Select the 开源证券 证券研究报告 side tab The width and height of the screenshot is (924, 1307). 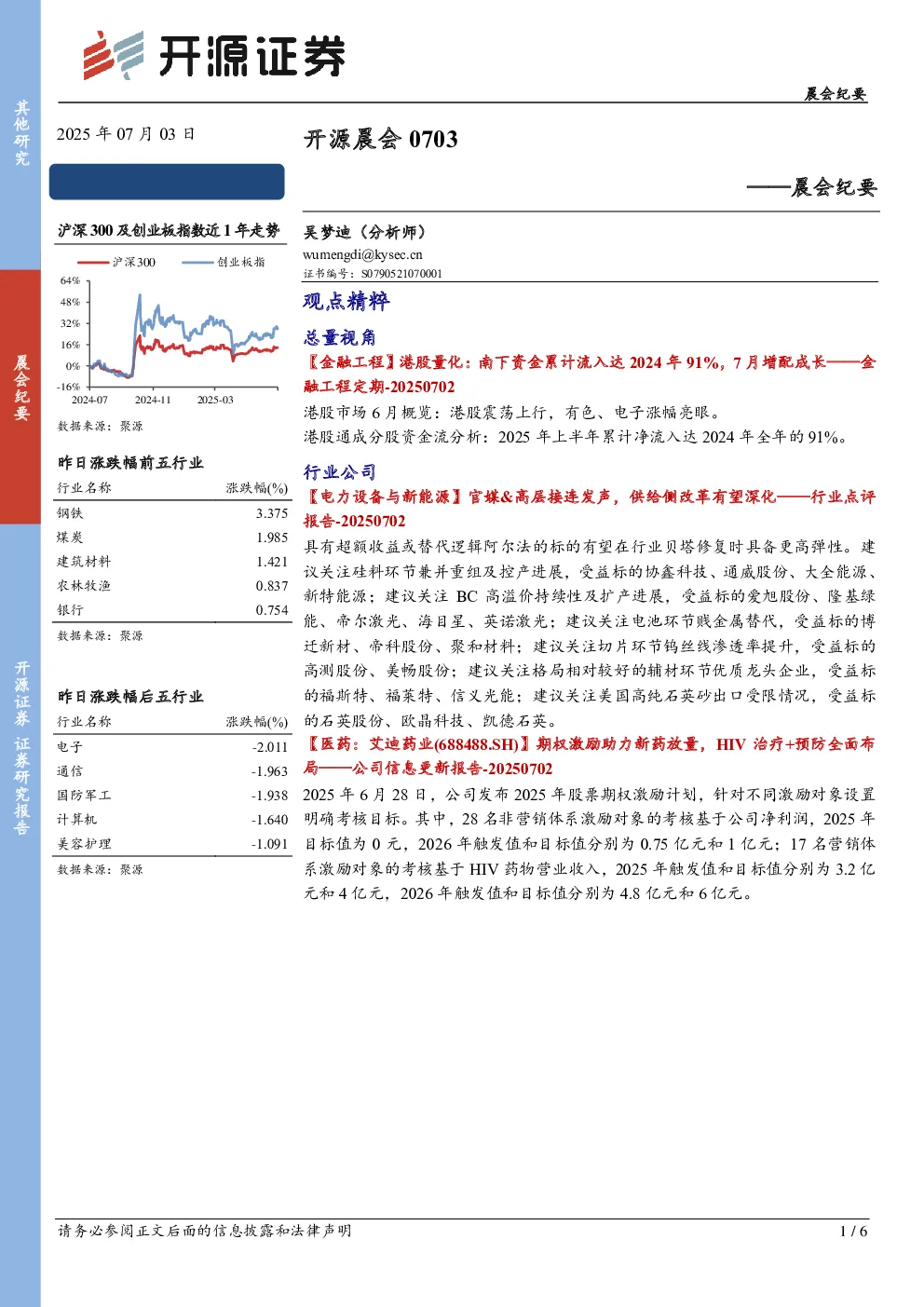click(x=20, y=747)
